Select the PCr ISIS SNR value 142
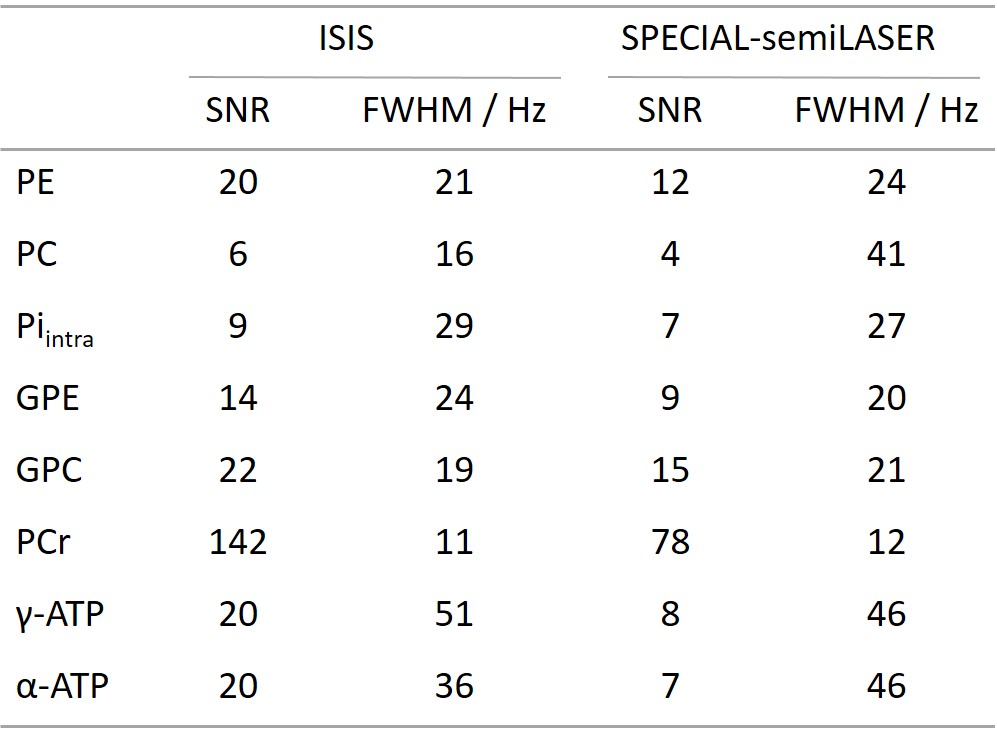Viewport: 997px width, 733px height. click(x=237, y=542)
